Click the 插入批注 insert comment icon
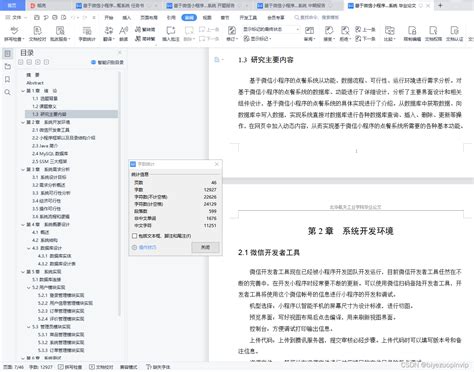The image size is (474, 372). pos(171,34)
